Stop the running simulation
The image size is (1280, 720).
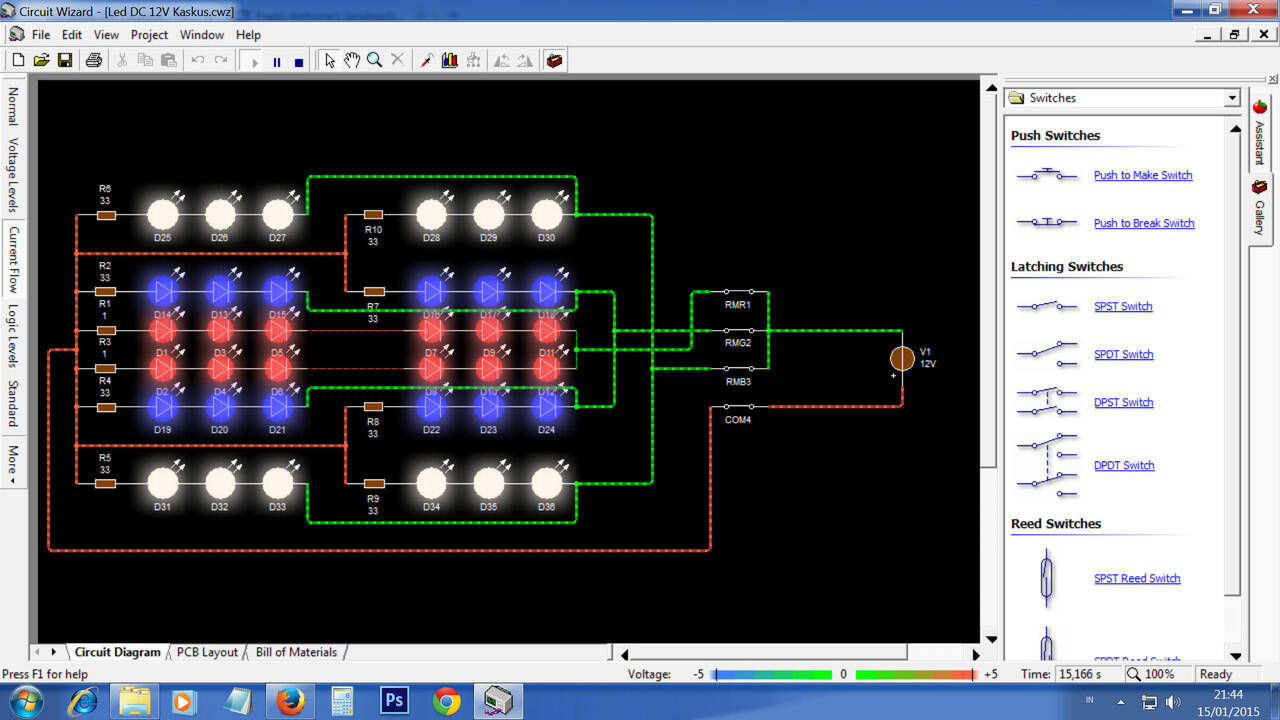[x=299, y=62]
